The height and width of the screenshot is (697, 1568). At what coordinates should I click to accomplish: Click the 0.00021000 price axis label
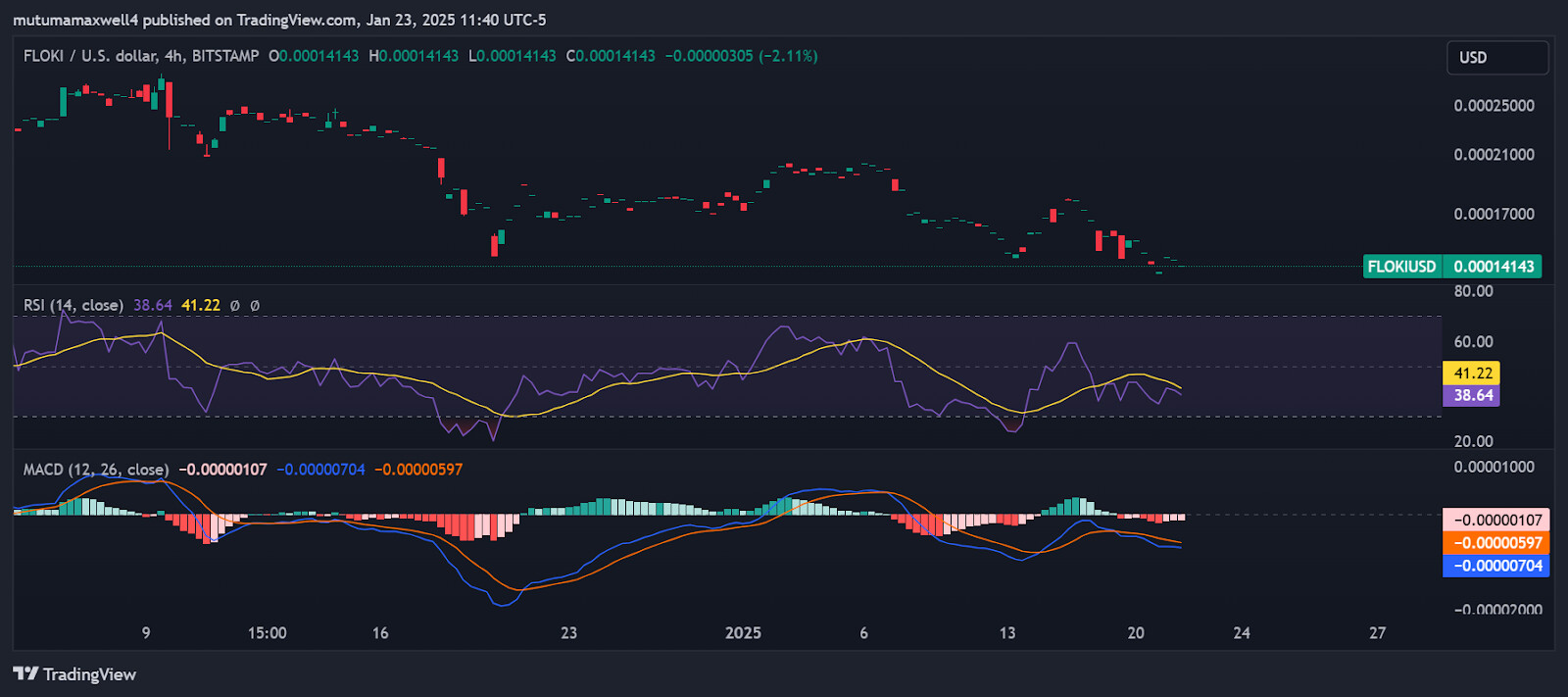pyautogui.click(x=1494, y=155)
